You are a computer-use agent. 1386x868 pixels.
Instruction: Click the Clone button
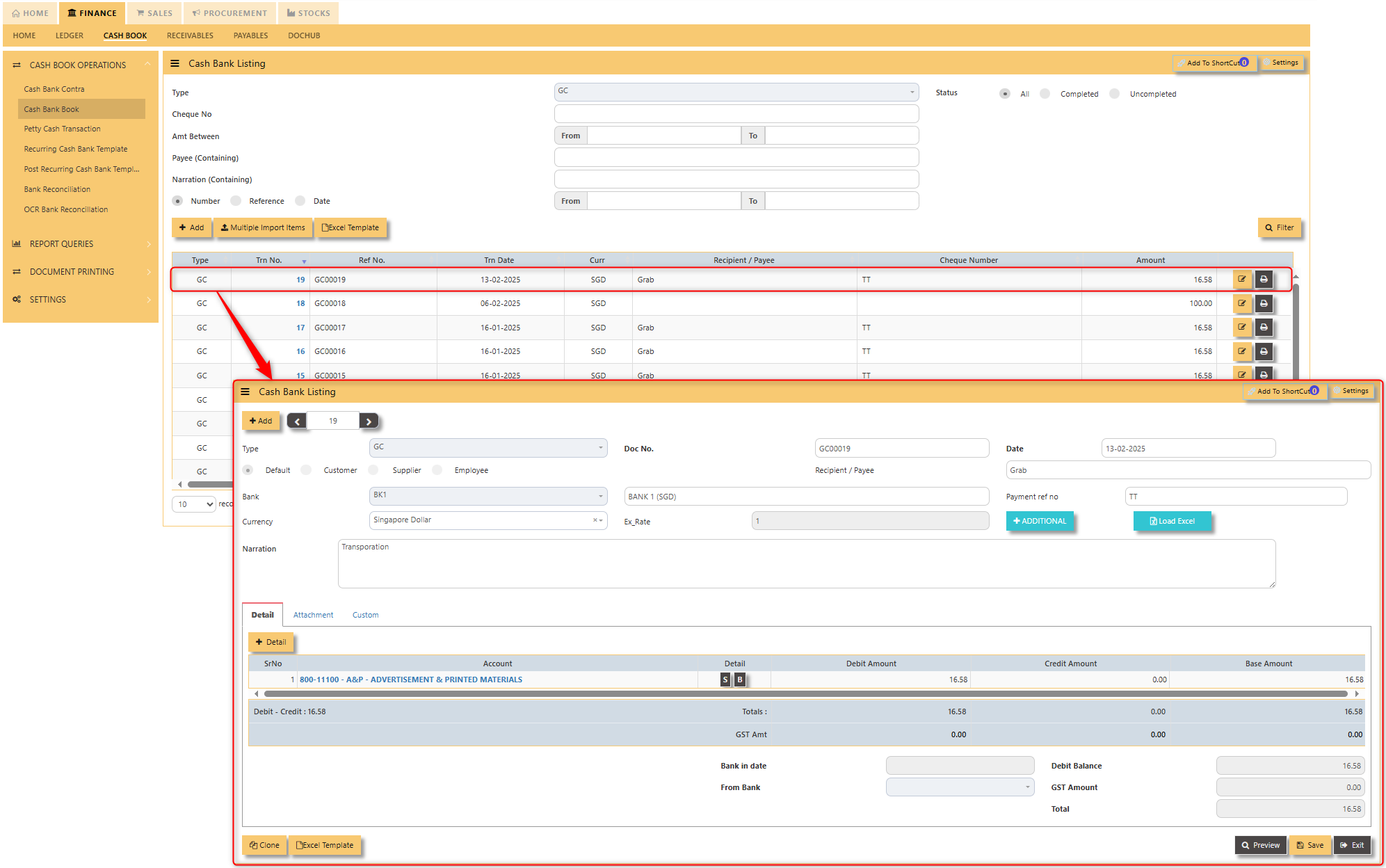tap(264, 845)
